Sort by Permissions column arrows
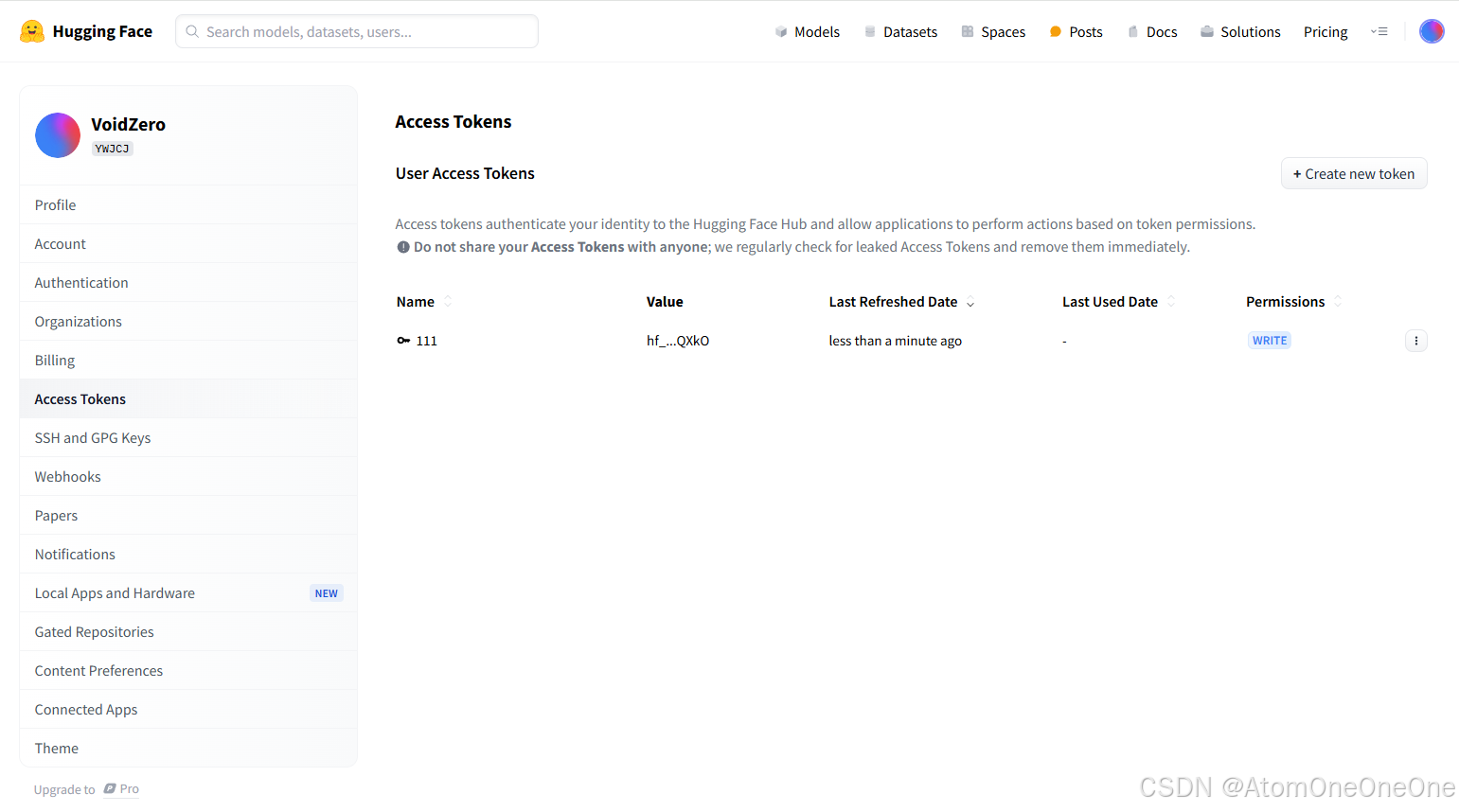Viewport: 1459px width, 812px height. tap(1338, 301)
